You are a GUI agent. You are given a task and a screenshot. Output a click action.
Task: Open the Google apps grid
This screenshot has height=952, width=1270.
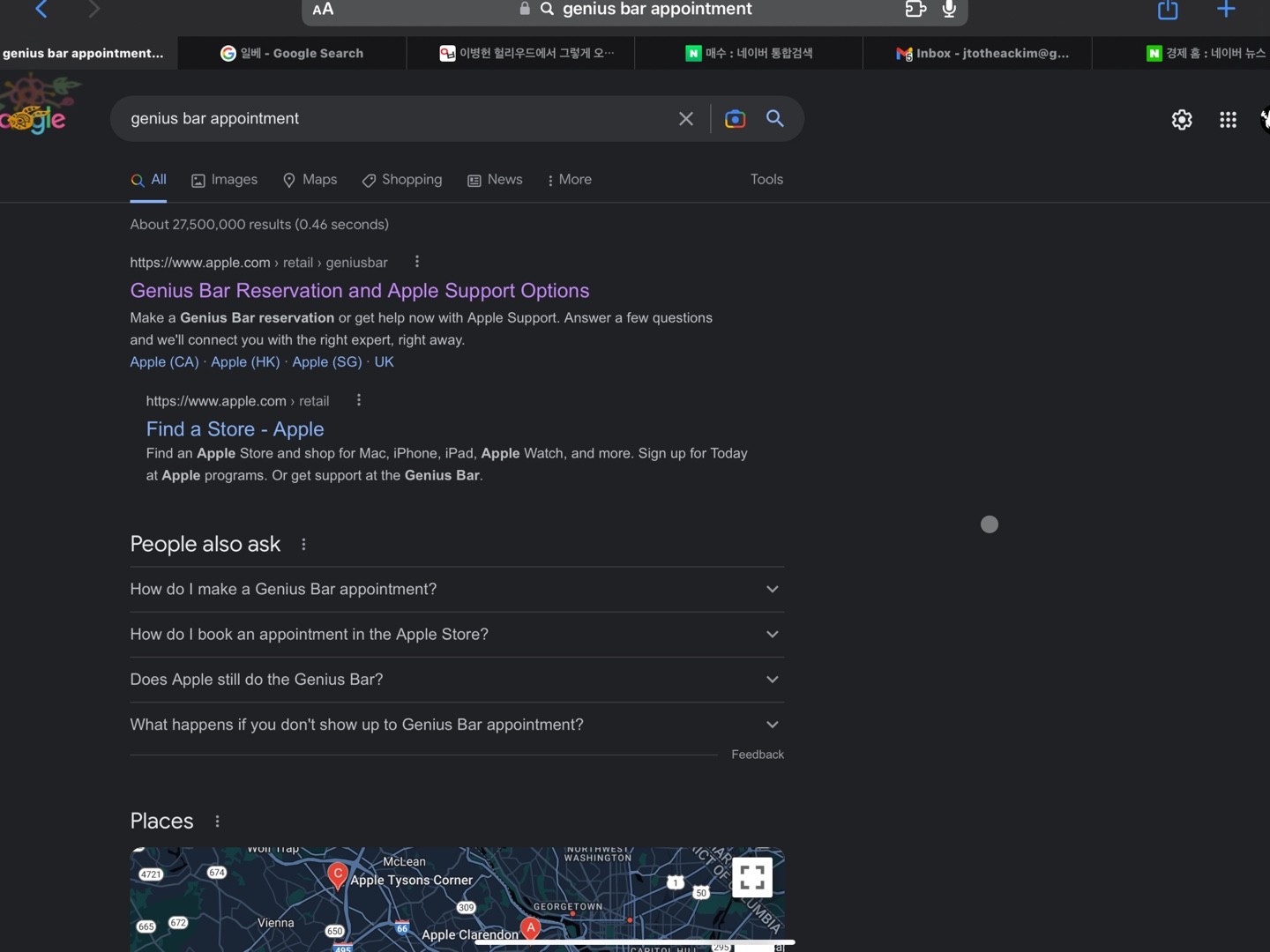(1228, 119)
